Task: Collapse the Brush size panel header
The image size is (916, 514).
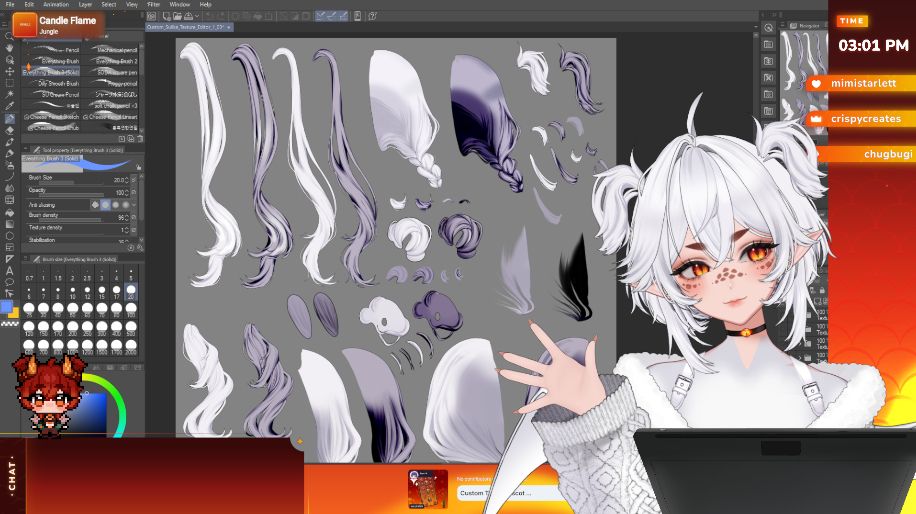Action: [x=26, y=258]
